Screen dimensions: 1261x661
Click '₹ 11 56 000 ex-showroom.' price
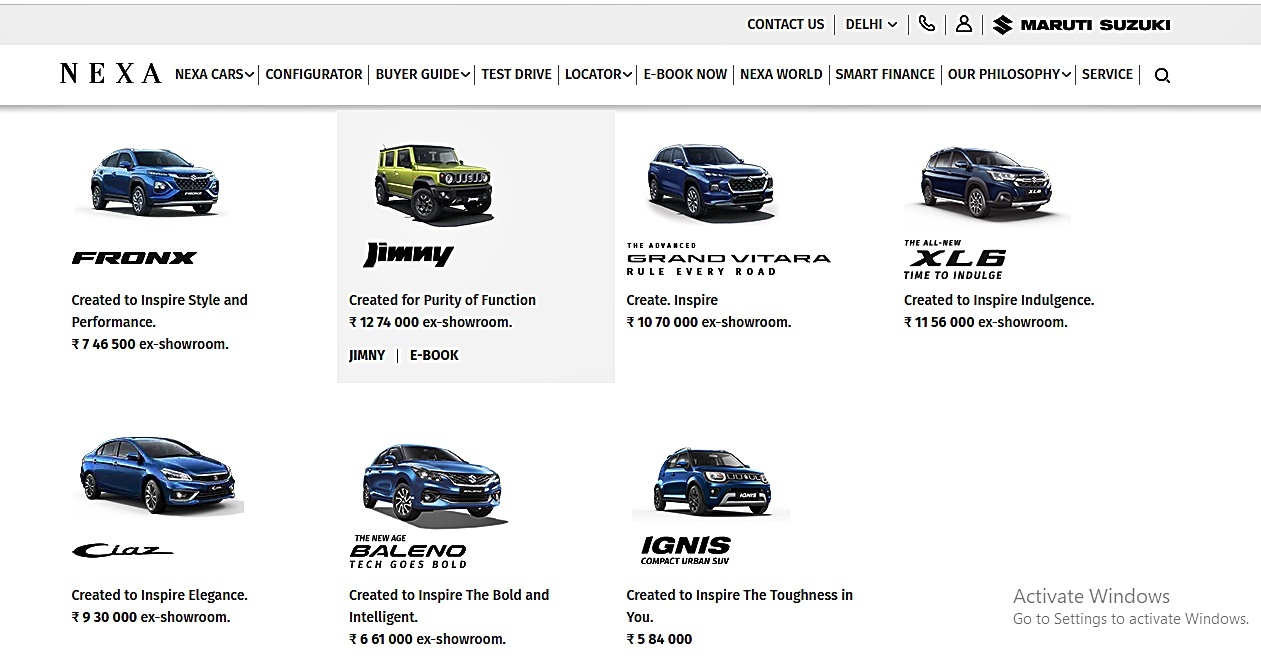click(986, 322)
